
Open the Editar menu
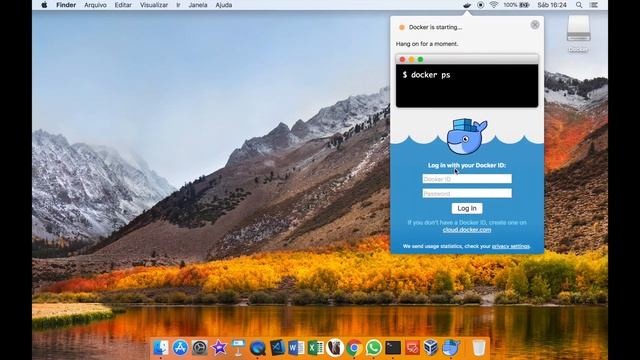(x=123, y=5)
